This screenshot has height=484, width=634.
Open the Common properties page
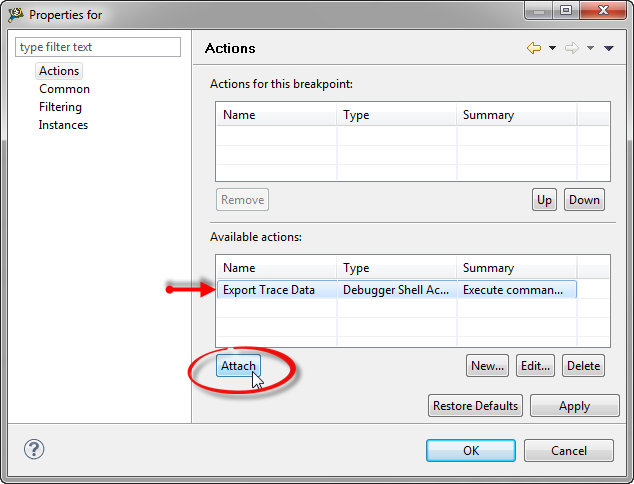[x=64, y=89]
